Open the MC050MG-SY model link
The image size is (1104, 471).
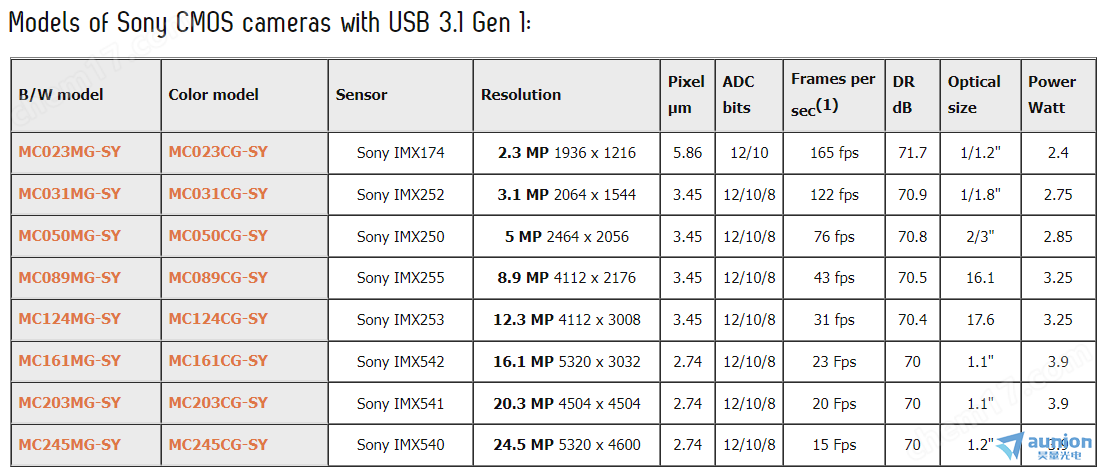pos(70,236)
